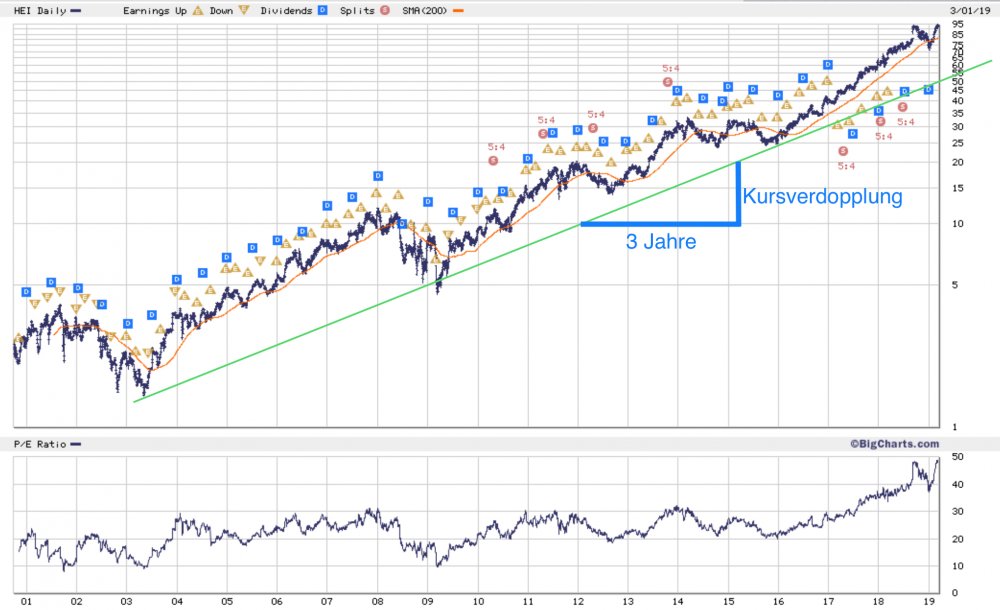This screenshot has width=1000, height=610.
Task: Click the rightmost dividend marker near 2019
Action: click(x=929, y=89)
